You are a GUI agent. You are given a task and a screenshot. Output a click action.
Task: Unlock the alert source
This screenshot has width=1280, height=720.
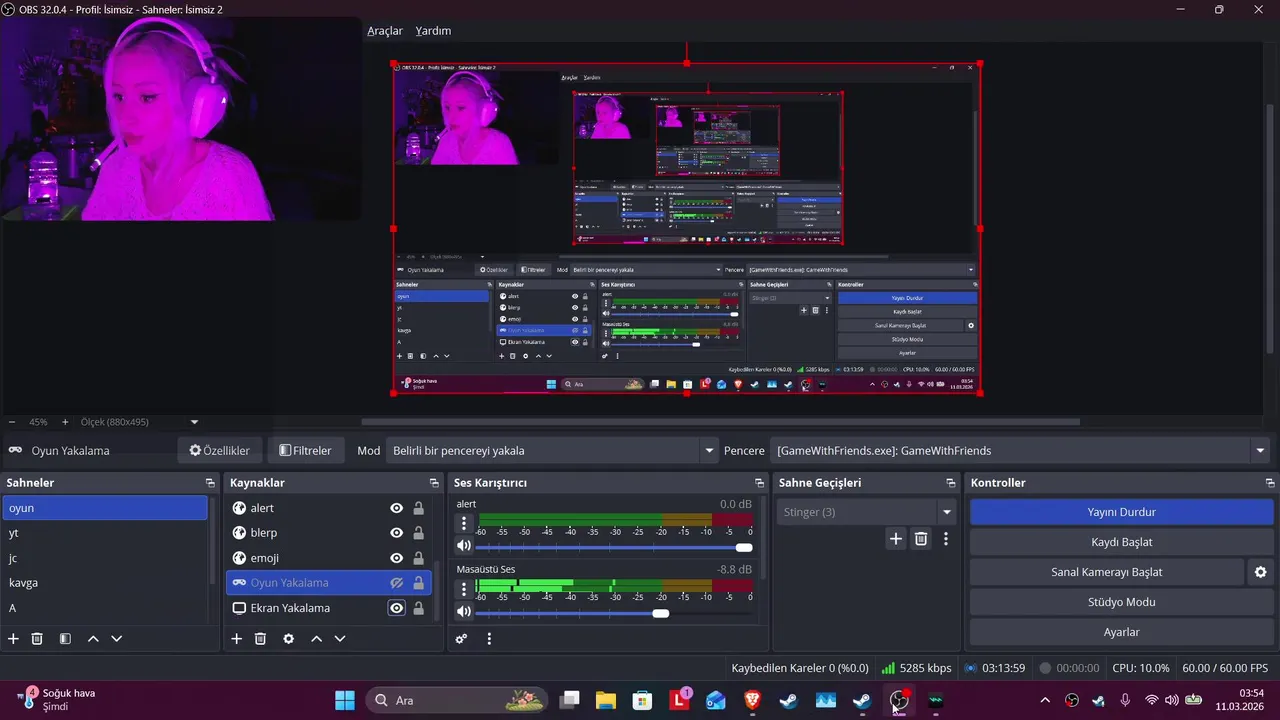click(418, 508)
